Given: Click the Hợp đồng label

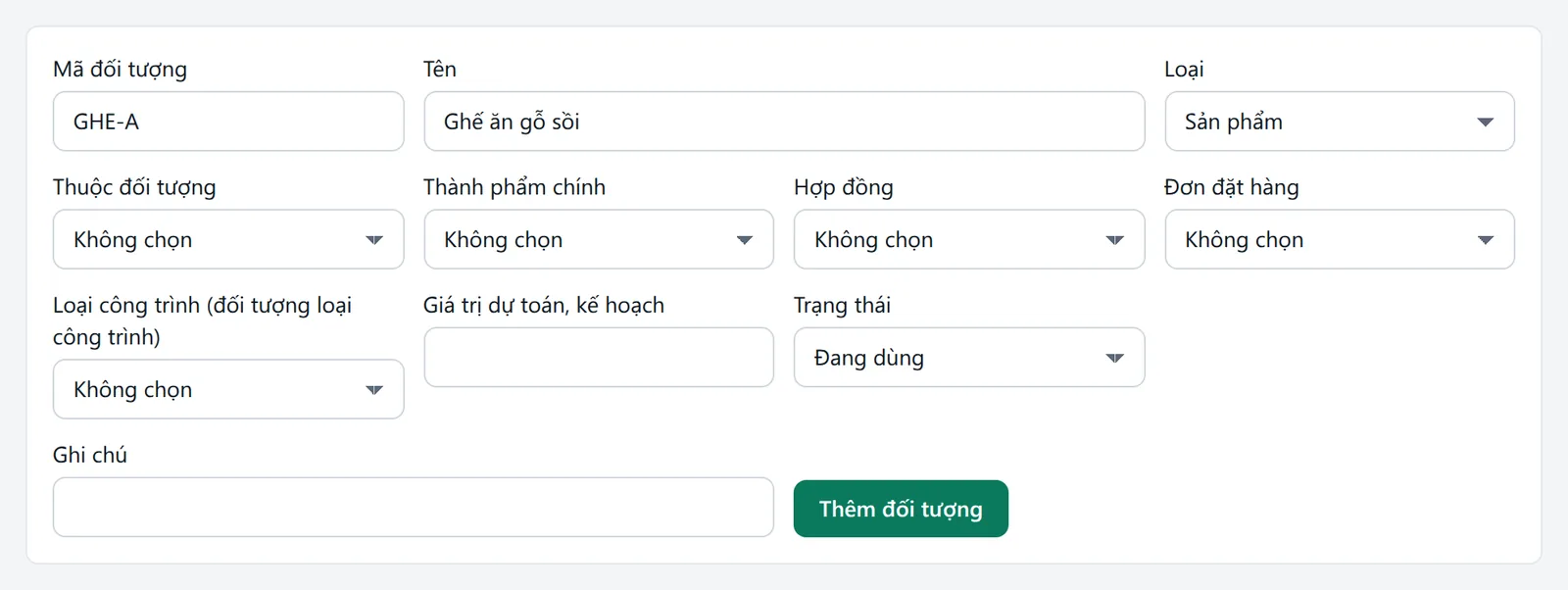Looking at the screenshot, I should [844, 187].
